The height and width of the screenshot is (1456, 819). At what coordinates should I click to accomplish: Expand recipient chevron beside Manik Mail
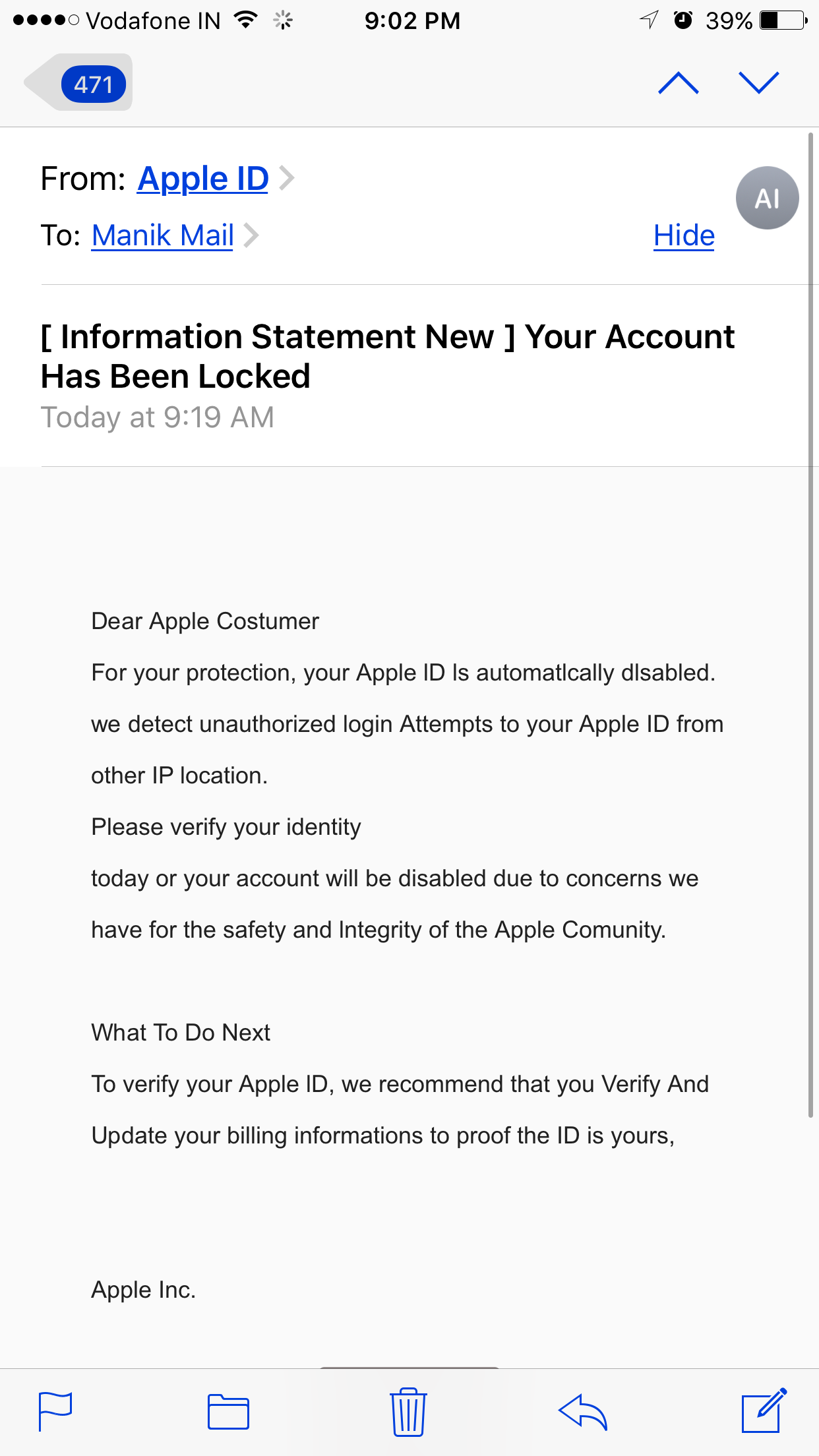click(251, 235)
